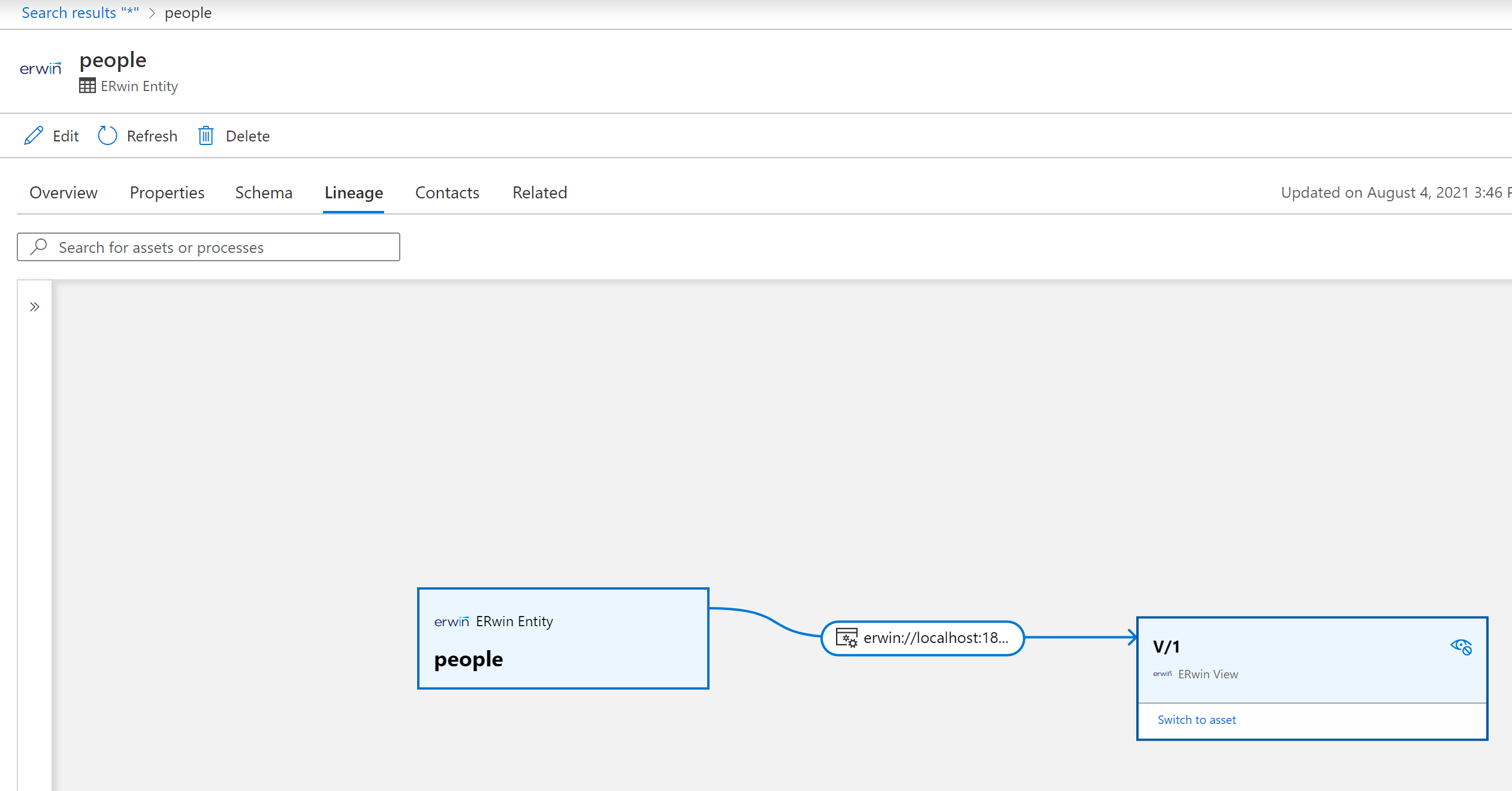Click the Contacts tab
The image size is (1512, 791).
447,192
